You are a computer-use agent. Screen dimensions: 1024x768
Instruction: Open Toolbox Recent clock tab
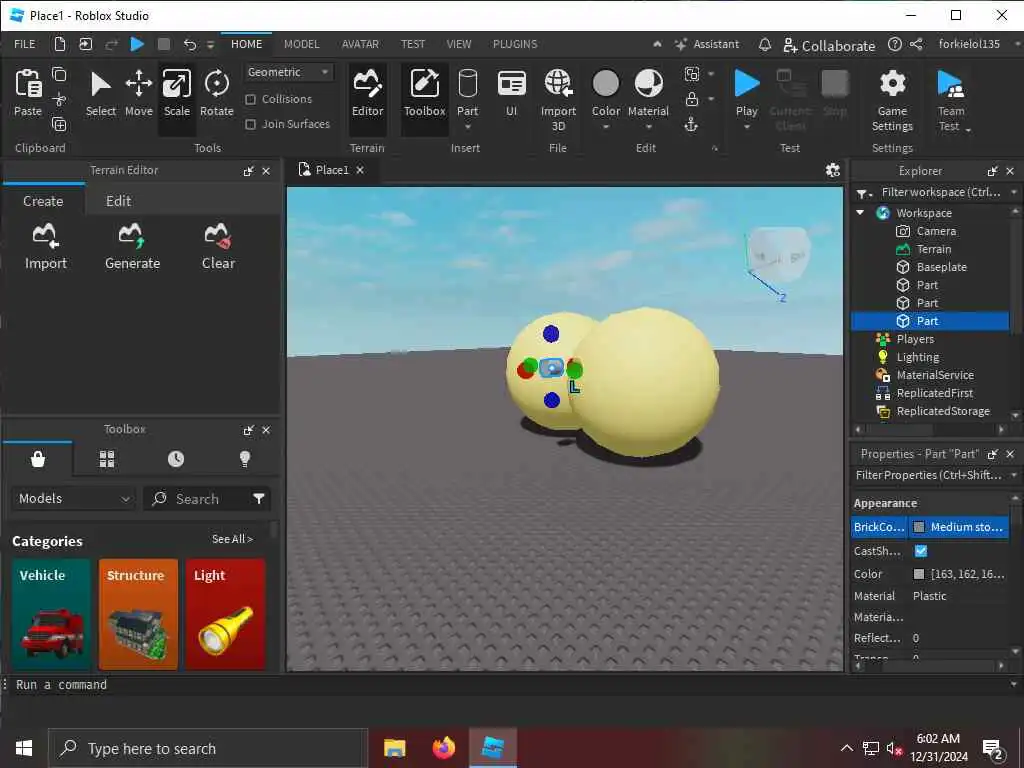[176, 459]
